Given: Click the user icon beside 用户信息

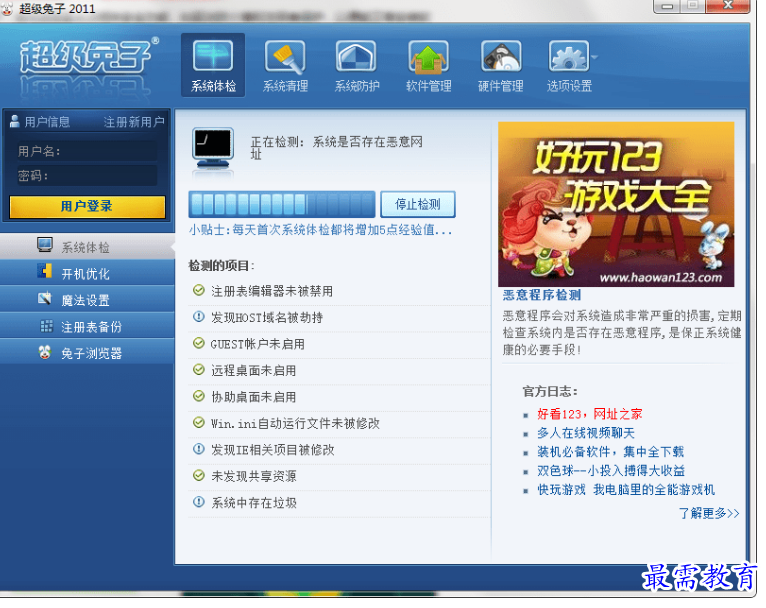Looking at the screenshot, I should 14,121.
